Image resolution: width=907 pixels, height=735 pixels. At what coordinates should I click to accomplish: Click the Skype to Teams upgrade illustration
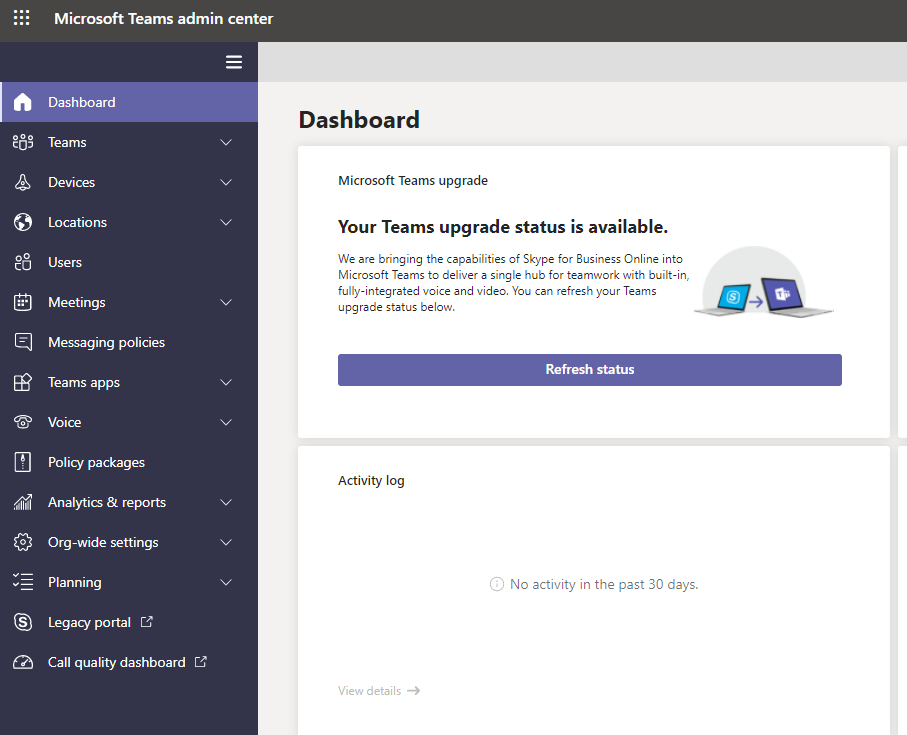coord(763,283)
